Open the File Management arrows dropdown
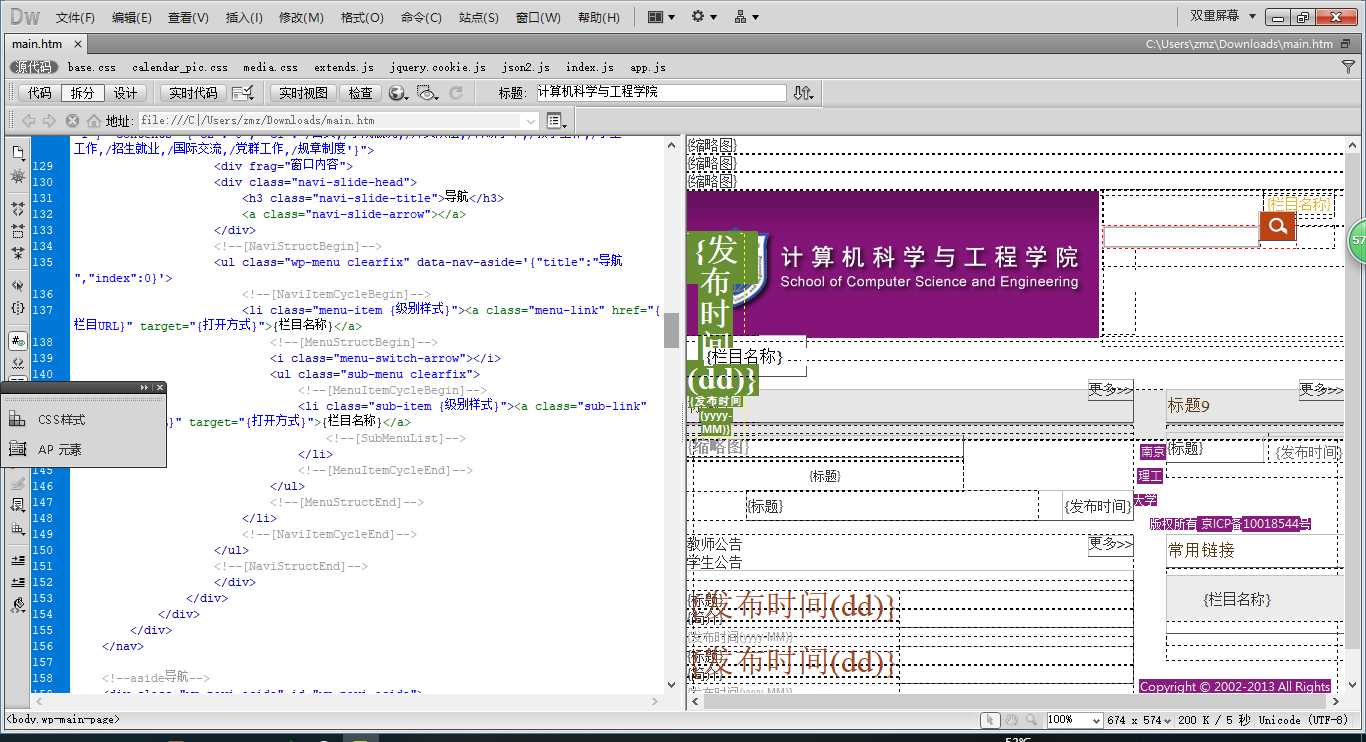This screenshot has height=742, width=1366. (x=803, y=93)
